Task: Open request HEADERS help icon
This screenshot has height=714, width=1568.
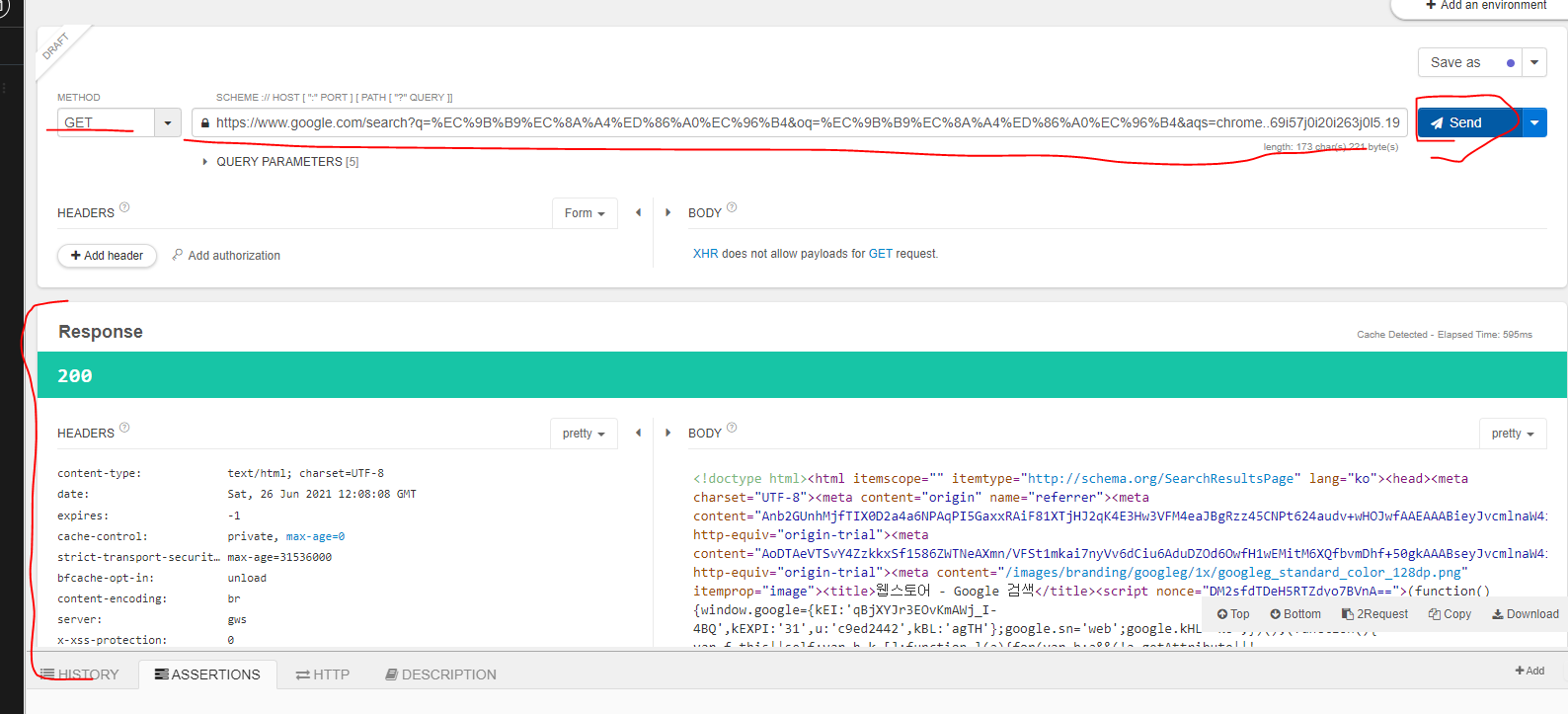Action: 124,207
